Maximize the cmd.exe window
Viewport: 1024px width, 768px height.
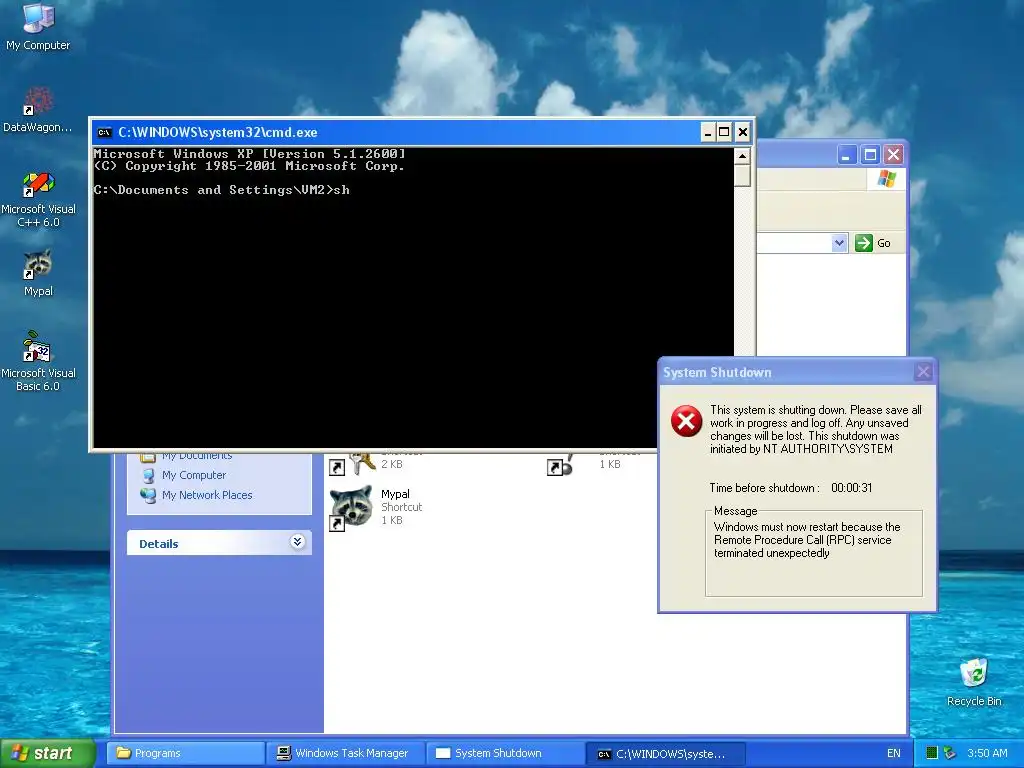tap(724, 133)
